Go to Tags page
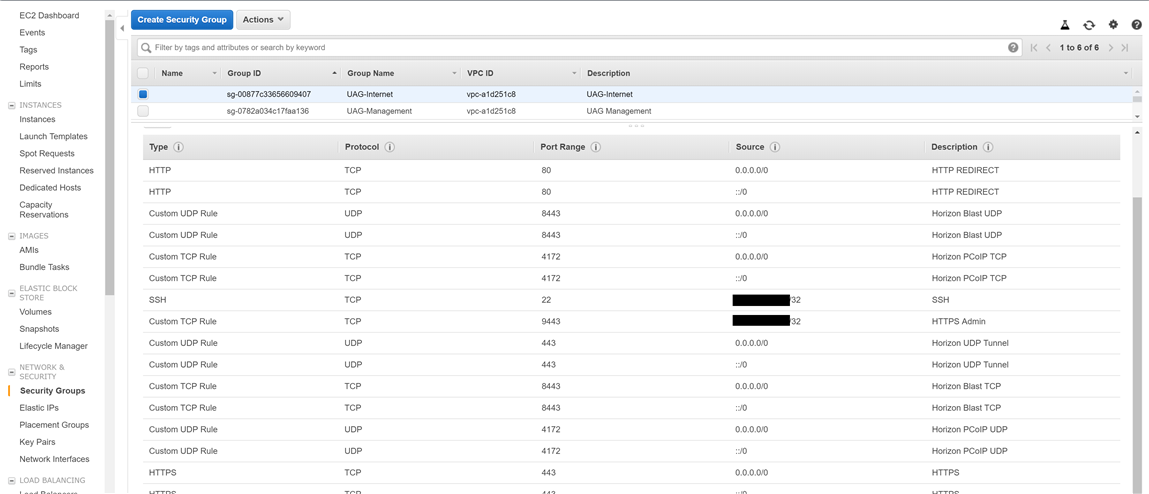This screenshot has width=1149, height=494. [29, 50]
